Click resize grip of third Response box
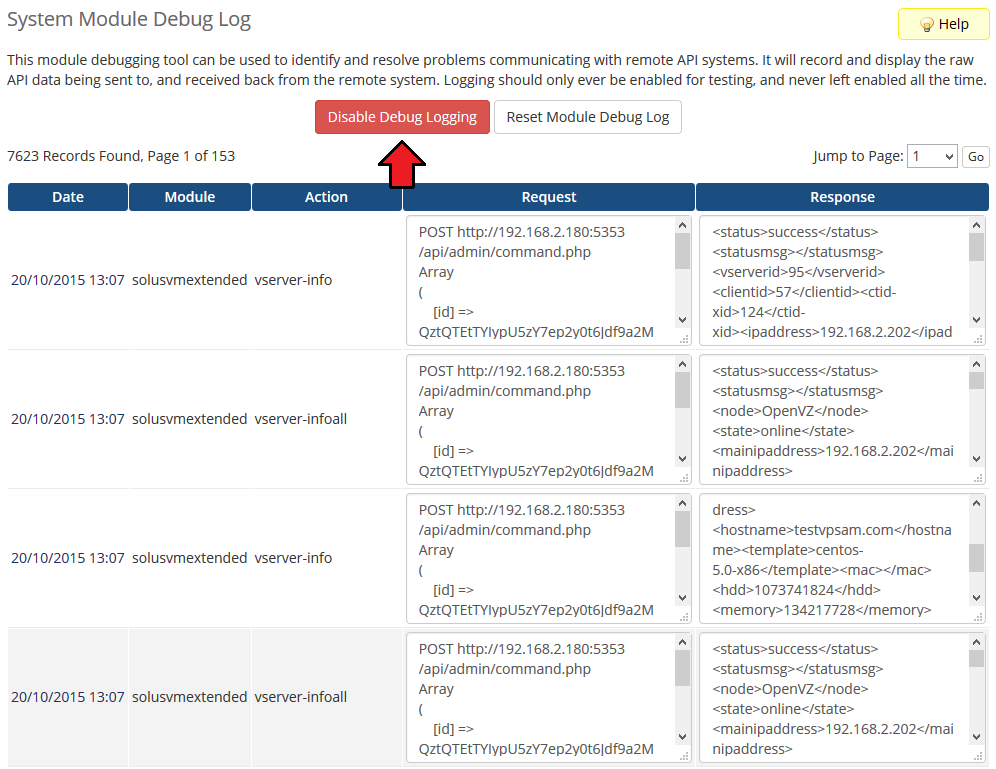 (x=978, y=617)
